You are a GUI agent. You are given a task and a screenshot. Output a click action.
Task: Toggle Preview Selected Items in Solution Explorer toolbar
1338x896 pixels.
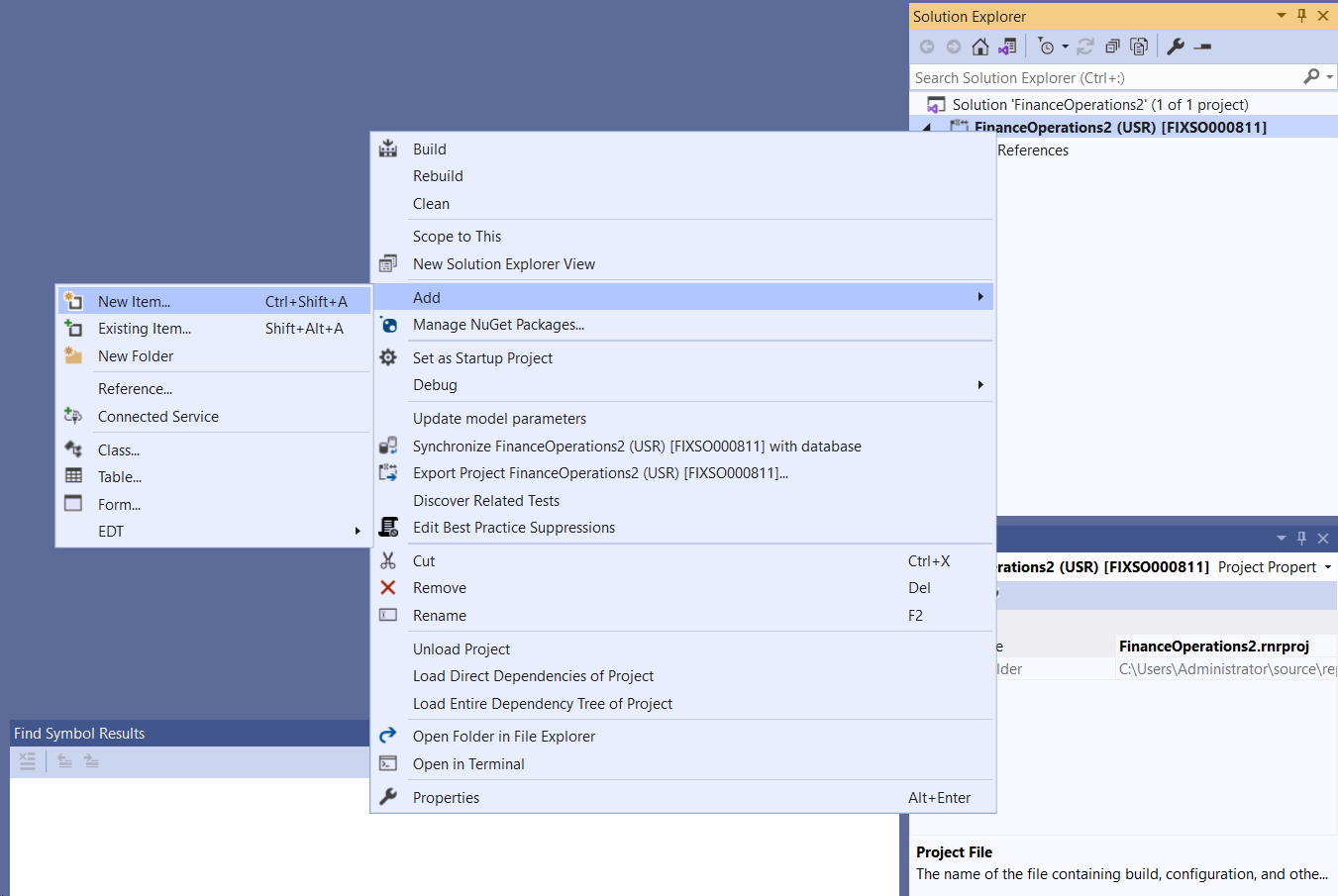click(x=1202, y=47)
